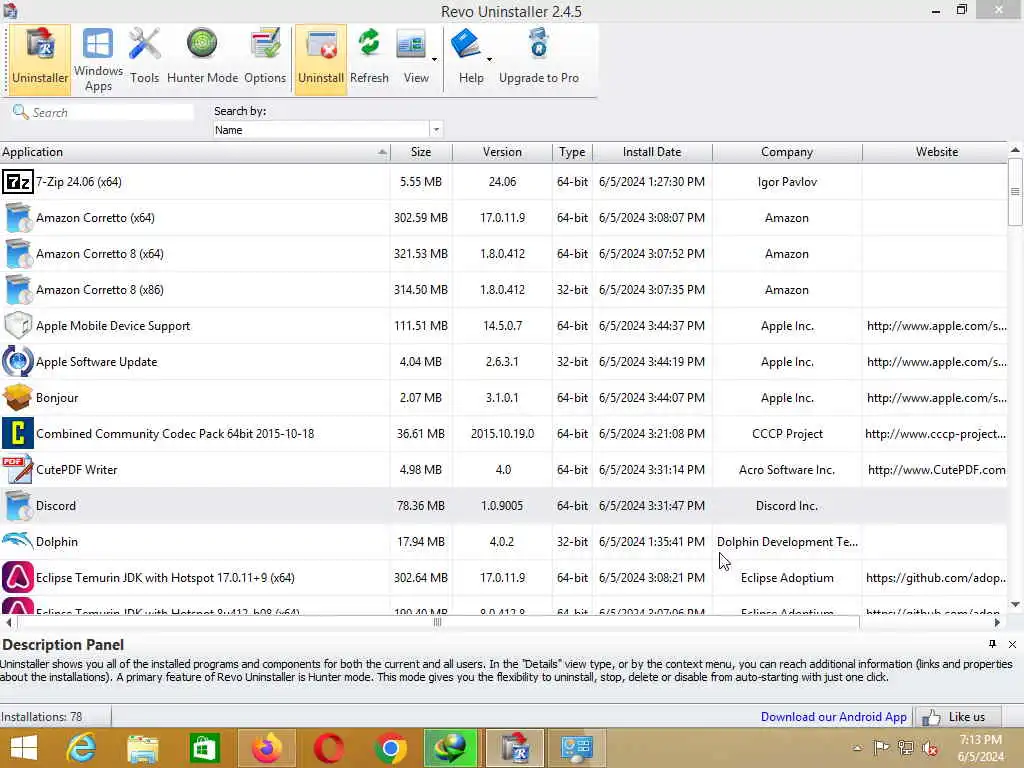
Task: Select the Amazon Corretto 8 (x64) icon
Action: [x=18, y=253]
